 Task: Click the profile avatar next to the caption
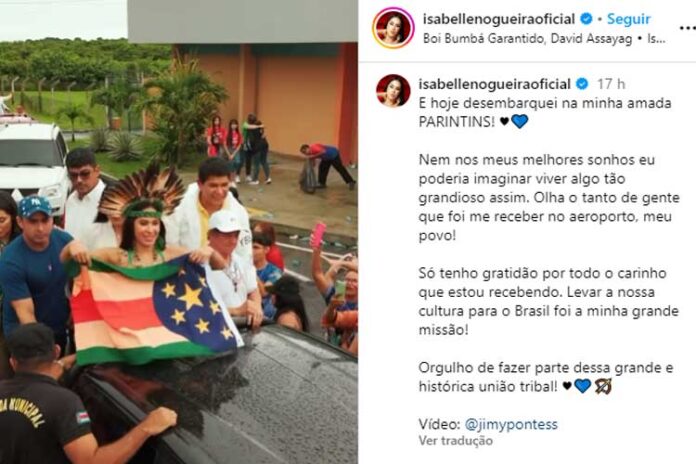(393, 91)
